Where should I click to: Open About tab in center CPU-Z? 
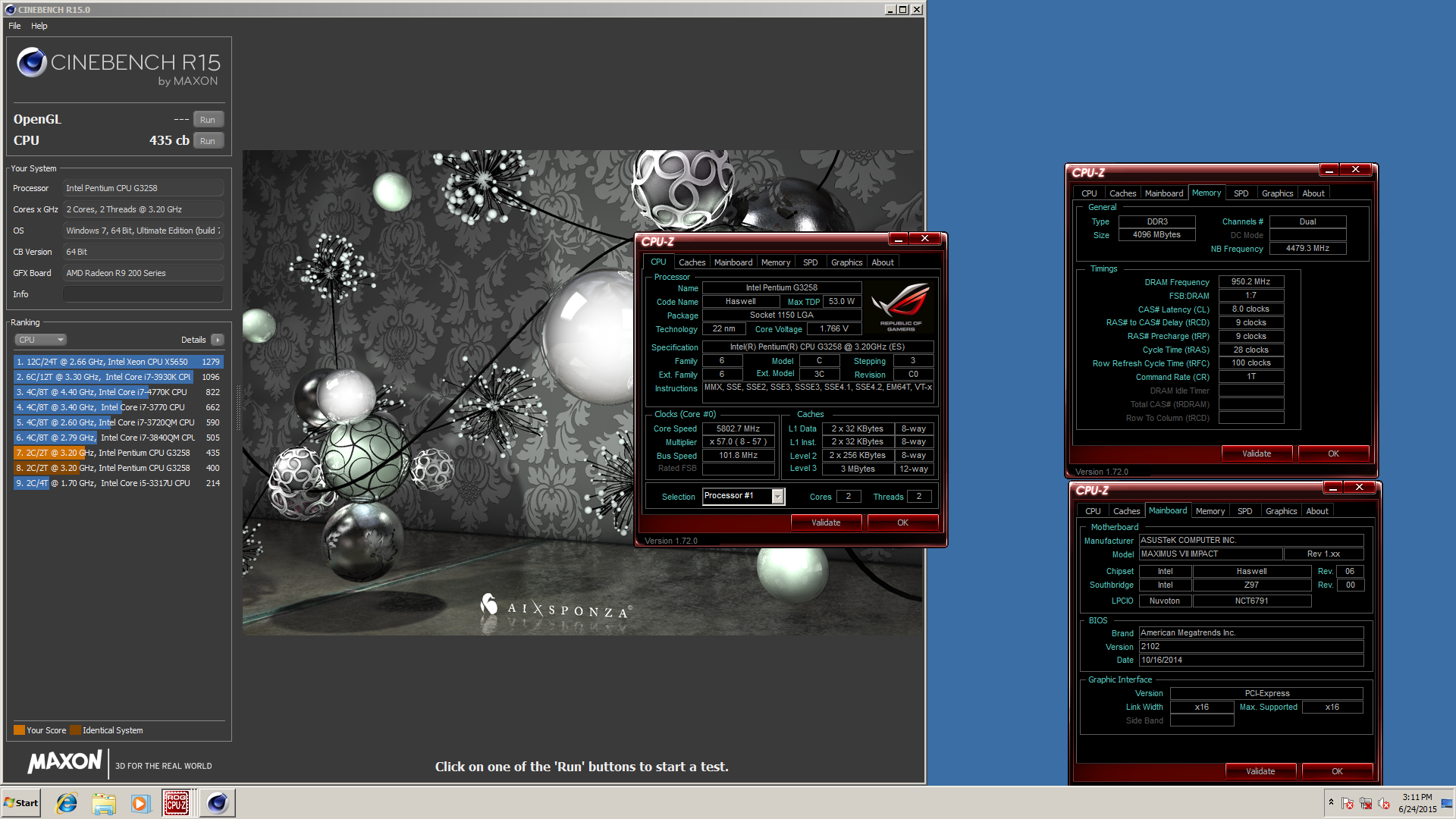coord(883,262)
